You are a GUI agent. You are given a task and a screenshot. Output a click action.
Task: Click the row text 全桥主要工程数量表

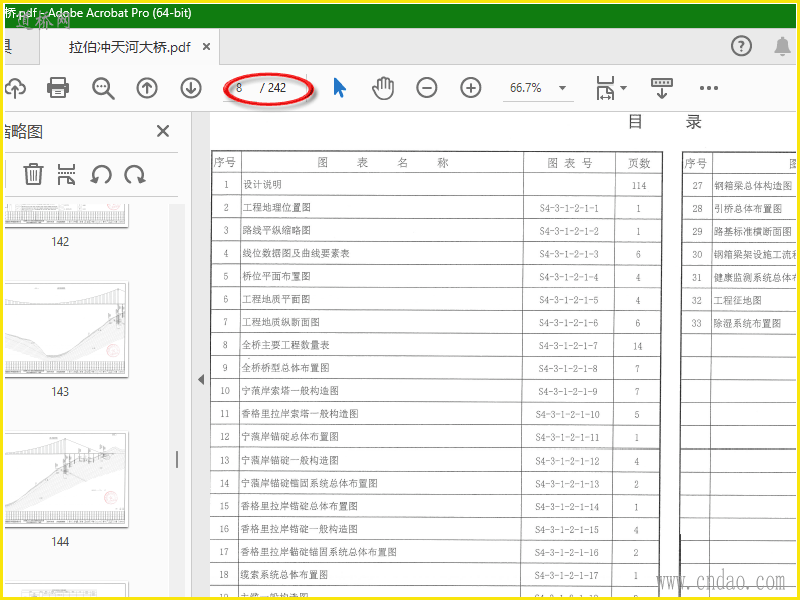click(286, 345)
